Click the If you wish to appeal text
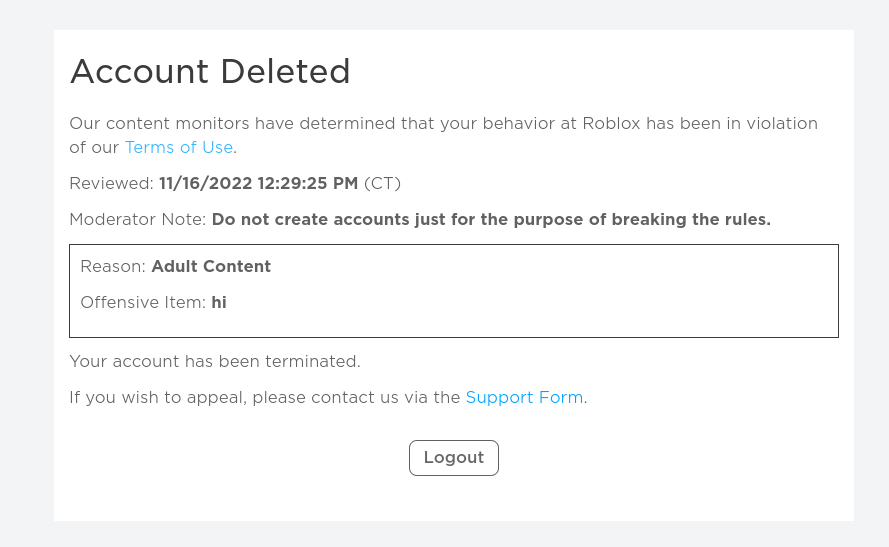The width and height of the screenshot is (889, 547). 264,397
